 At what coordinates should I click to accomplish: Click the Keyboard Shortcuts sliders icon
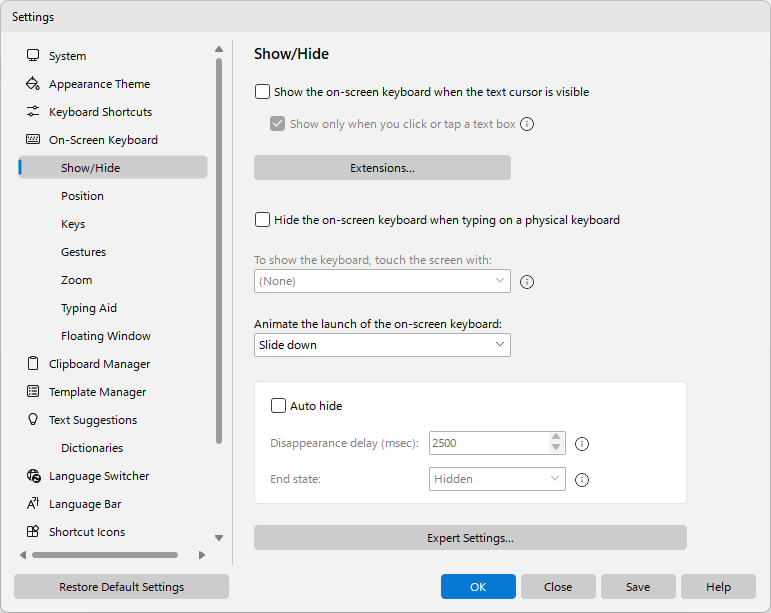pyautogui.click(x=33, y=111)
